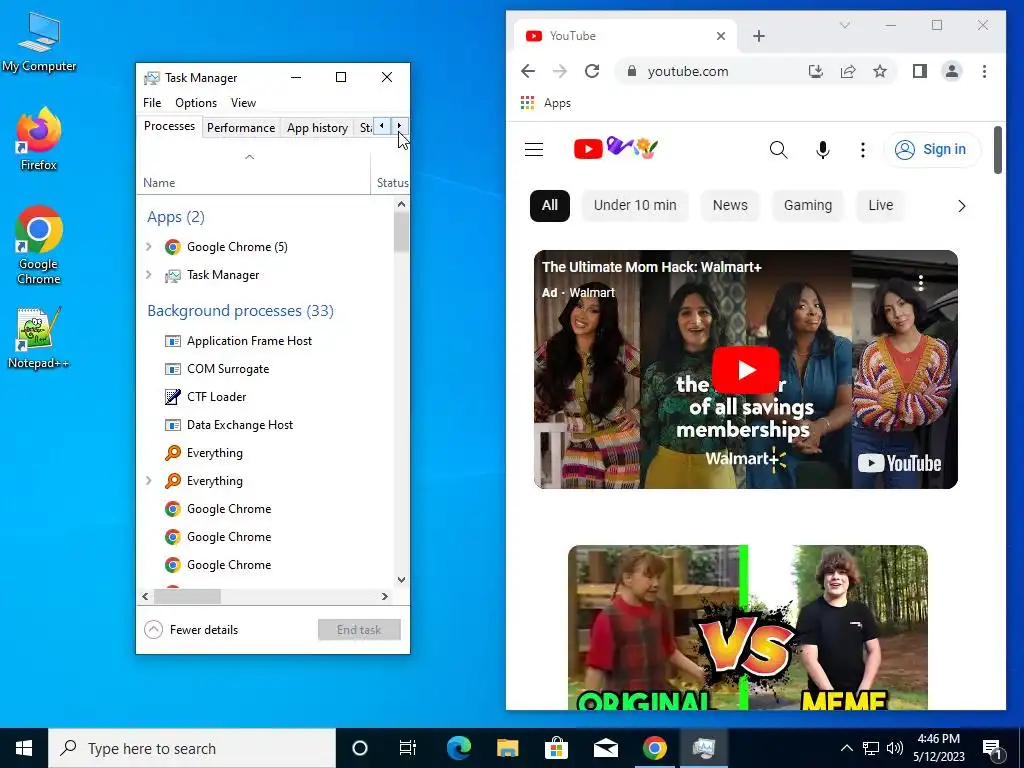Screen dimensions: 1024x768
Task: Open My Computer desktop icon
Action: point(39,42)
